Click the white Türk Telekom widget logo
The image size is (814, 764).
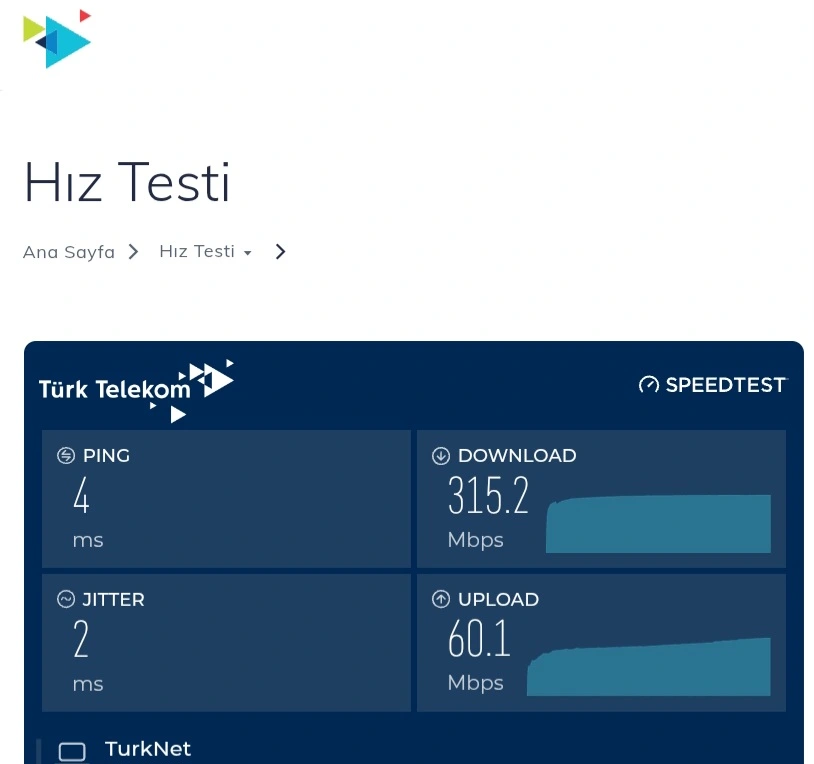[x=136, y=390]
